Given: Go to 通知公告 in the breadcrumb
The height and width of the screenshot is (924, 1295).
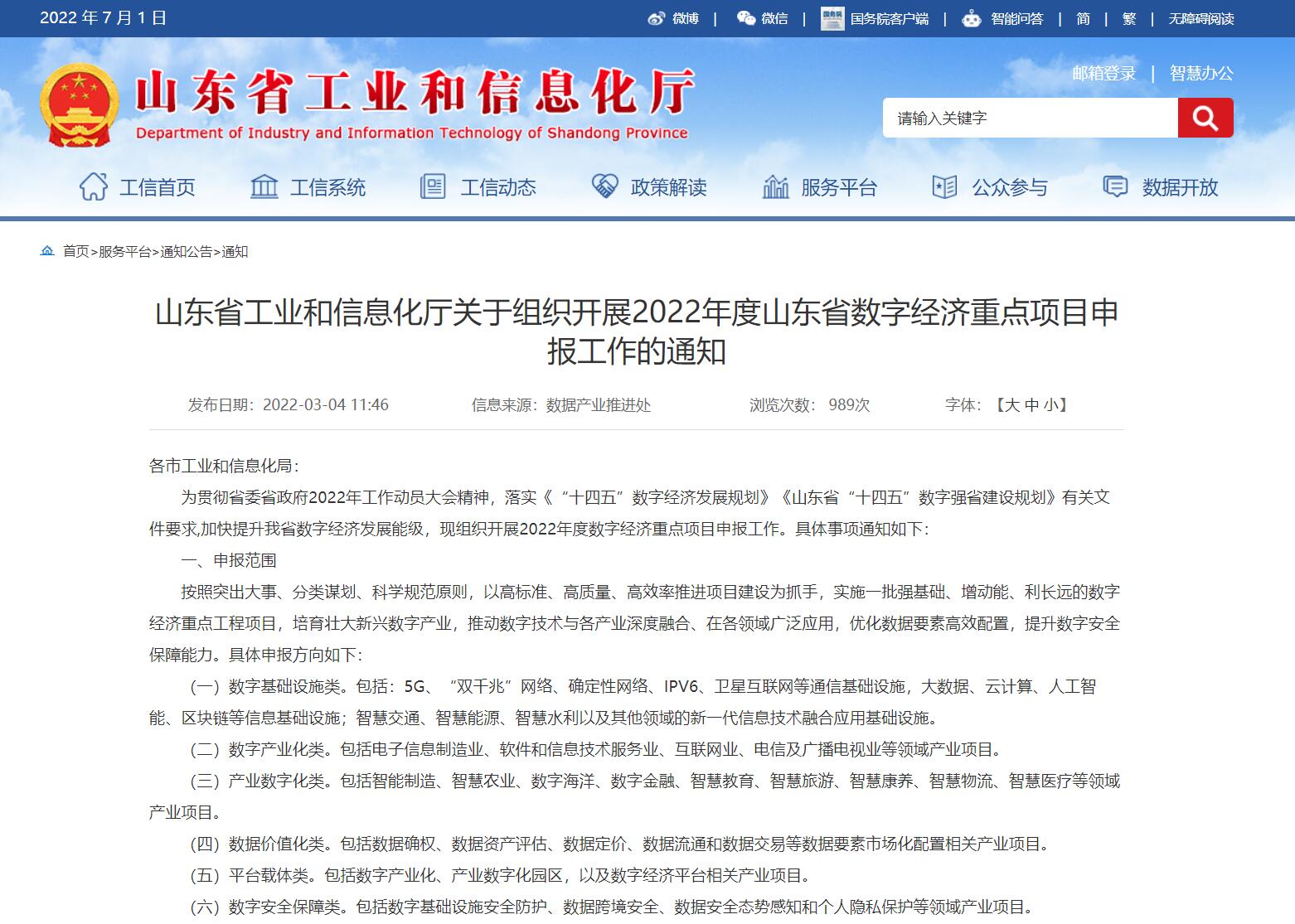Looking at the screenshot, I should coord(187,252).
